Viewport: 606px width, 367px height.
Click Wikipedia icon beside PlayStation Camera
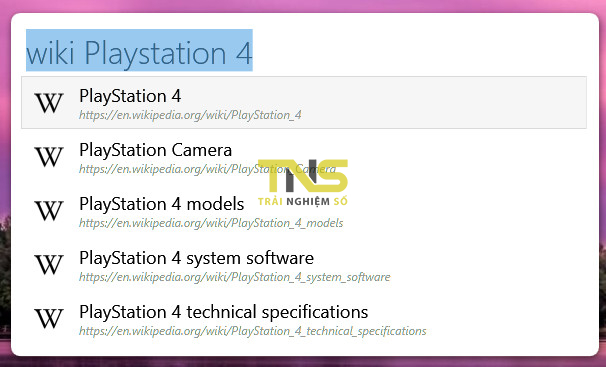point(49,157)
